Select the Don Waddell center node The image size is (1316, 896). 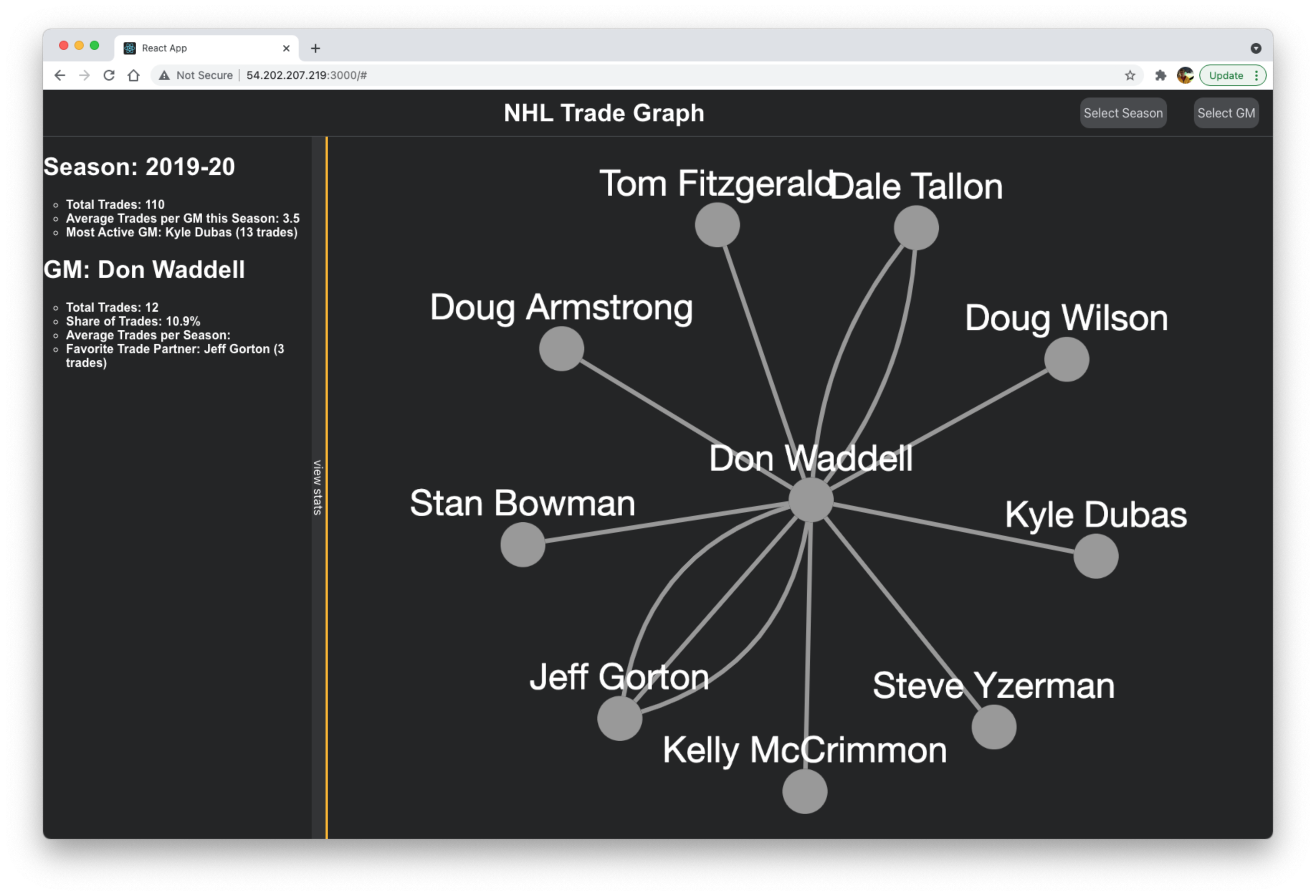(811, 499)
